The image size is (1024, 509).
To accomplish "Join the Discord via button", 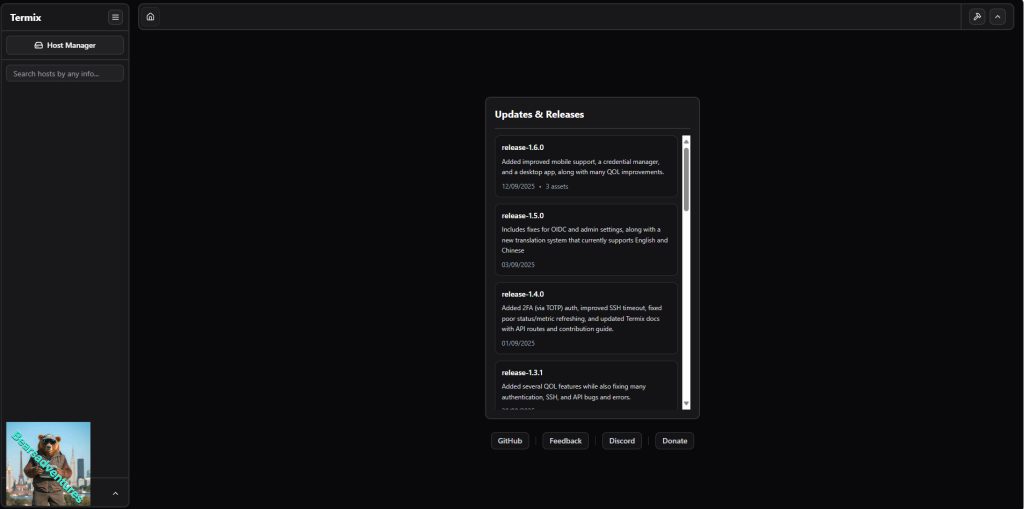I will point(622,441).
